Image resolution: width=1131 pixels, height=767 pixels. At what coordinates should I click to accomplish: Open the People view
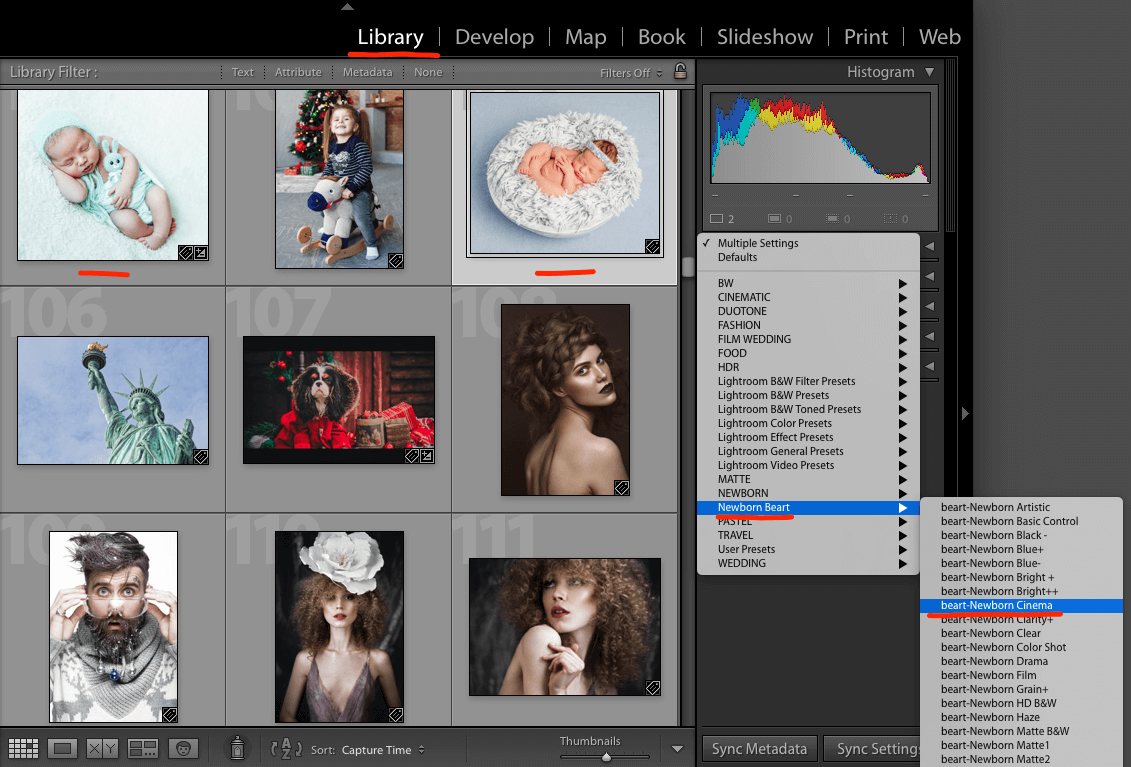coord(184,748)
